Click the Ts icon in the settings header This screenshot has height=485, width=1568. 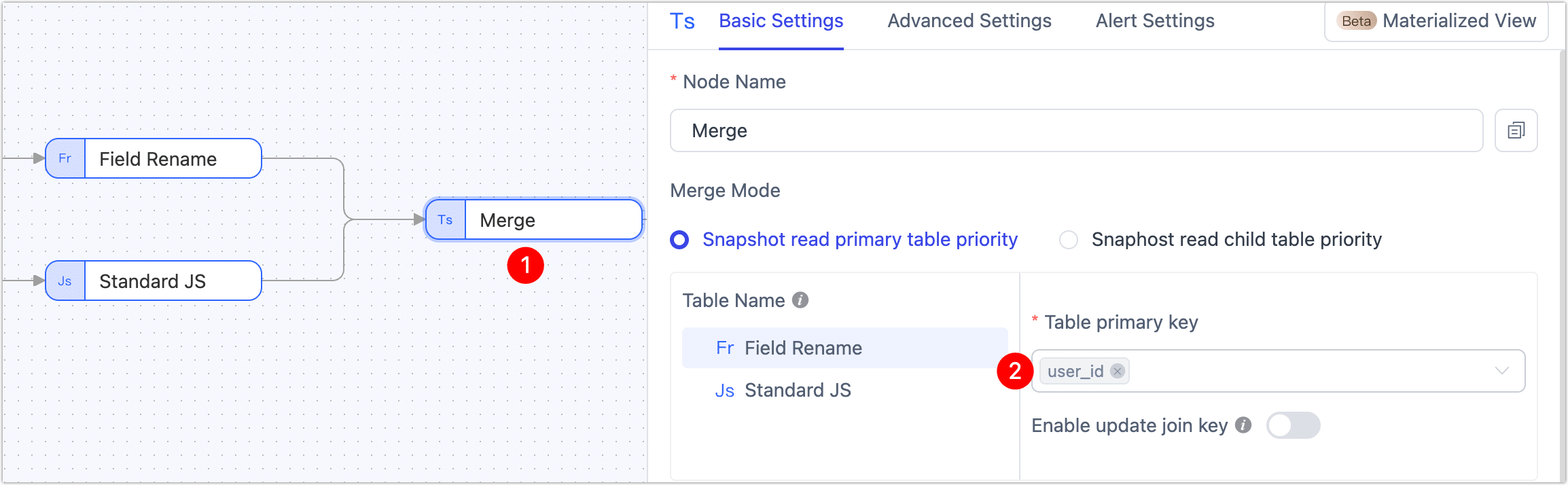coord(682,22)
